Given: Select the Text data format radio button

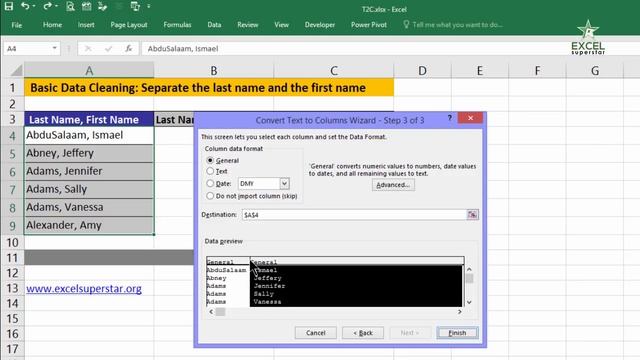Looking at the screenshot, I should tap(210, 171).
